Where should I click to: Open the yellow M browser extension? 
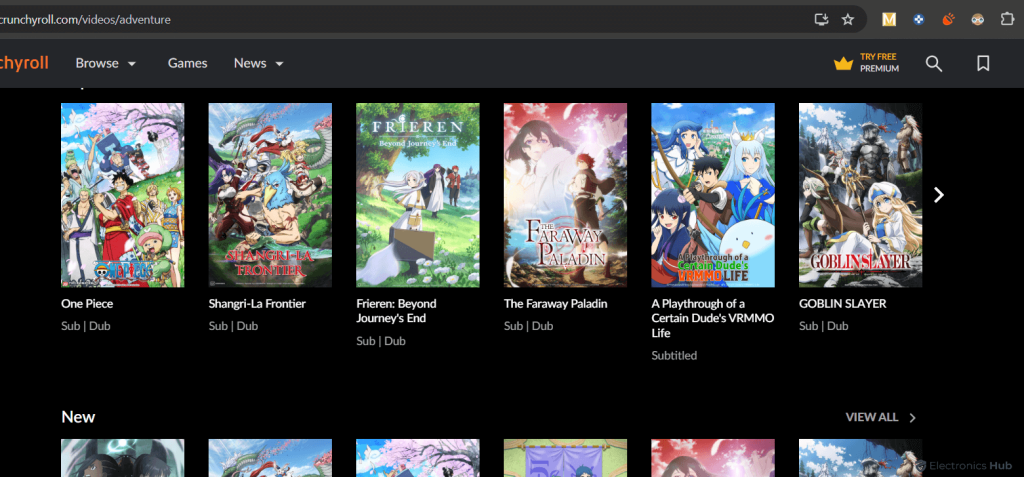[889, 19]
